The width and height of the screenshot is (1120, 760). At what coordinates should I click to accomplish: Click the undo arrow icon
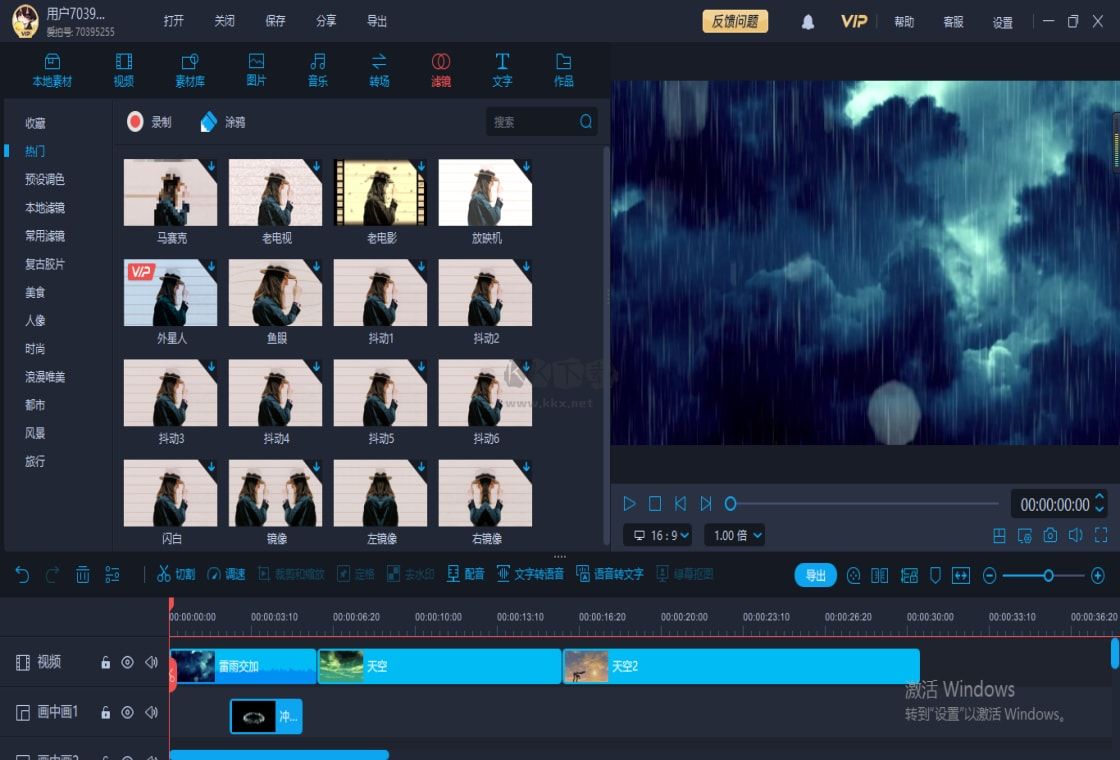(x=22, y=575)
